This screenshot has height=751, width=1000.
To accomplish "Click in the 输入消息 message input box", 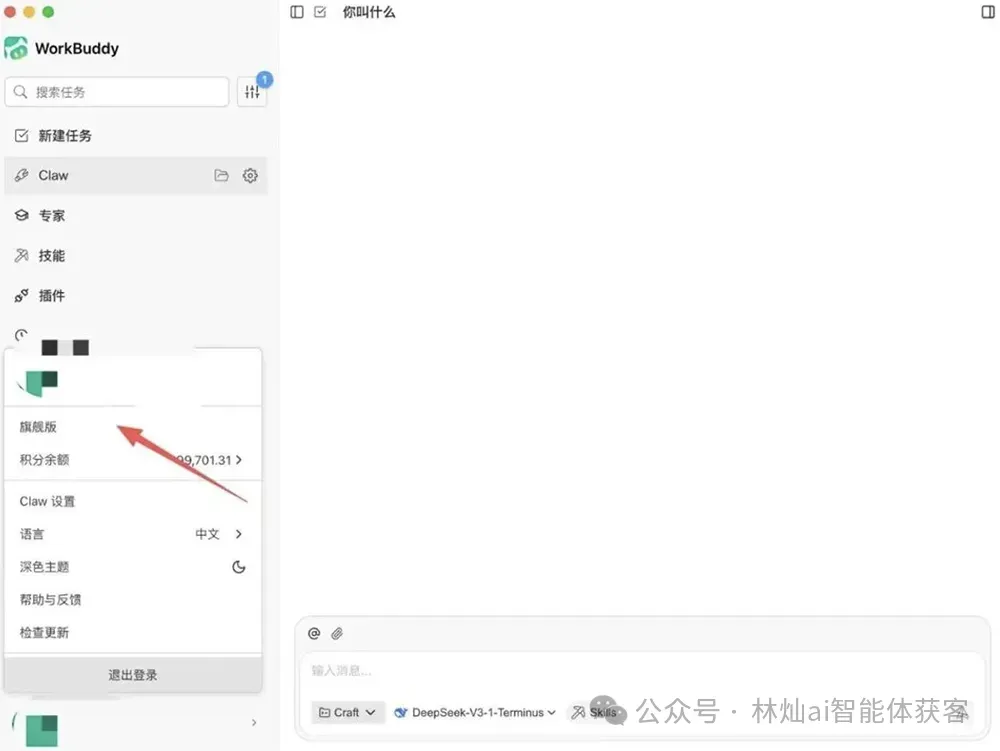I will click(642, 671).
